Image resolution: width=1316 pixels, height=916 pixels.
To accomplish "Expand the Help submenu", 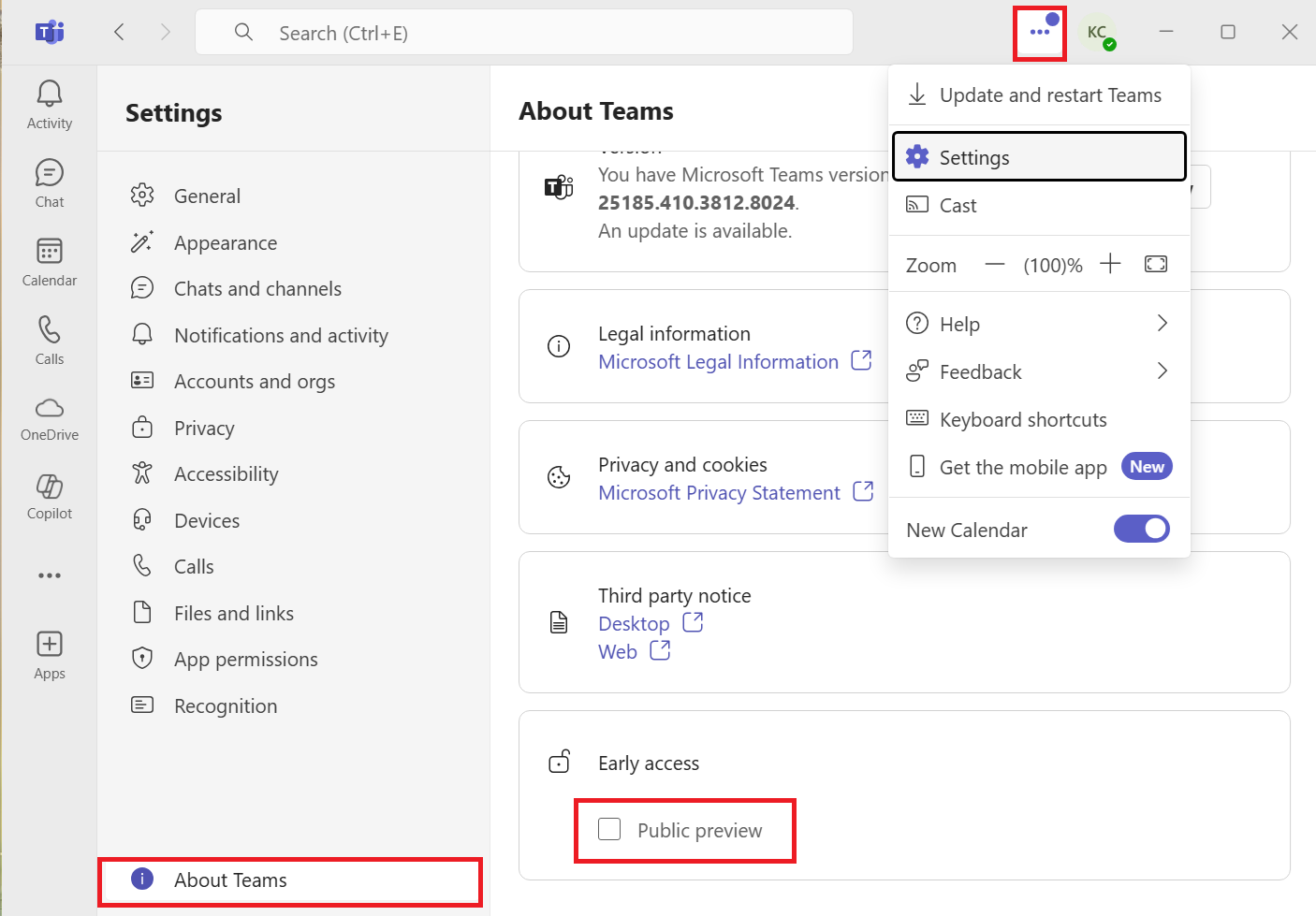I will point(1039,324).
